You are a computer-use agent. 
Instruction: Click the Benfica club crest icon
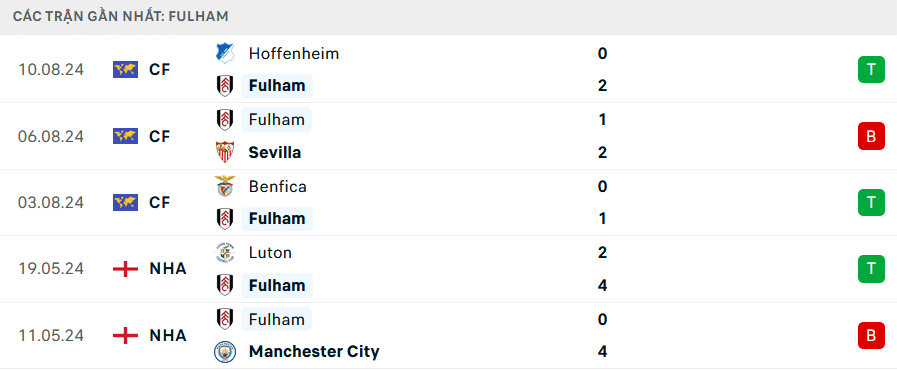(225, 186)
